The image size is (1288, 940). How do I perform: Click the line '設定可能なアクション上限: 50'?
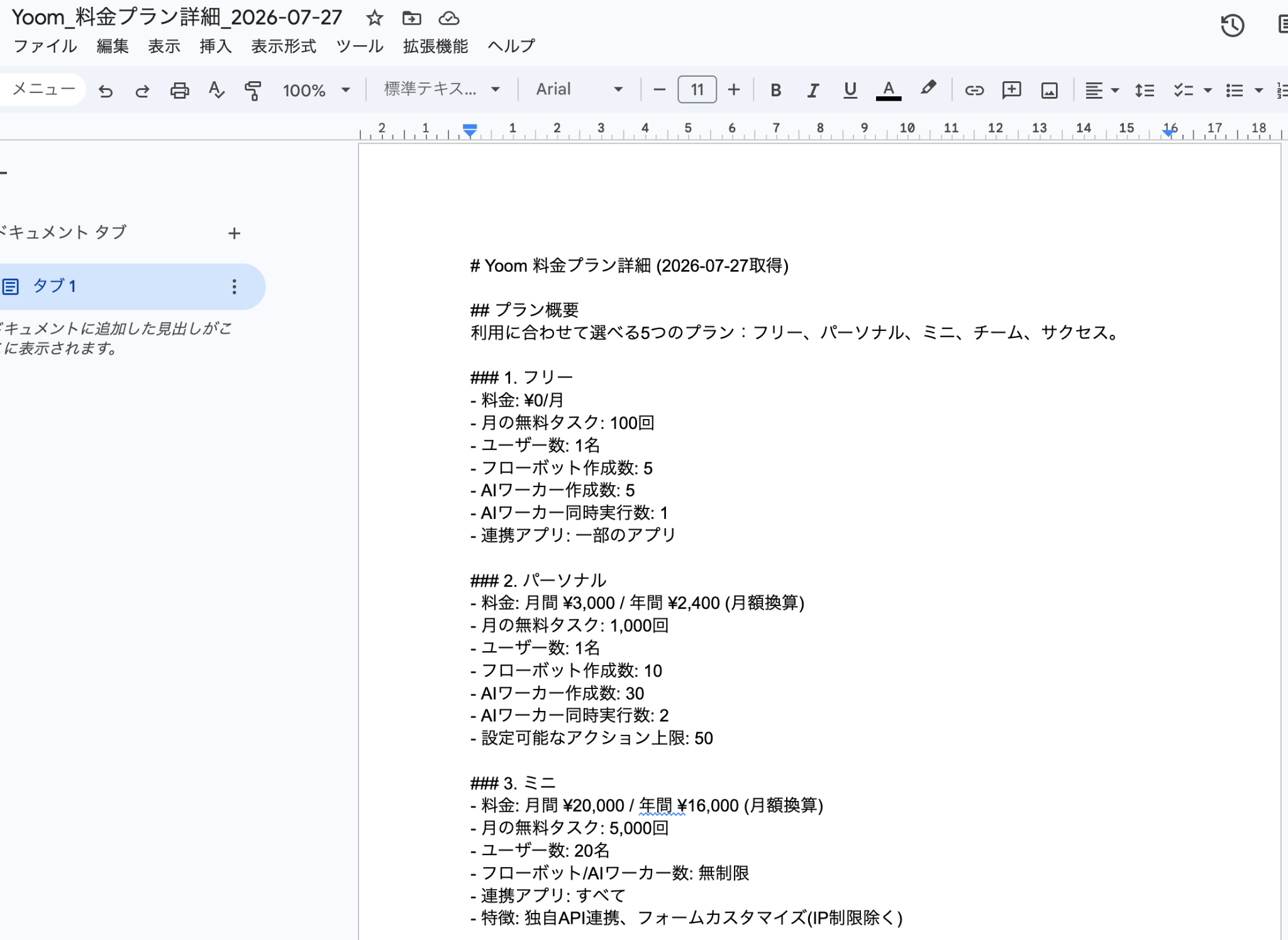(592, 738)
